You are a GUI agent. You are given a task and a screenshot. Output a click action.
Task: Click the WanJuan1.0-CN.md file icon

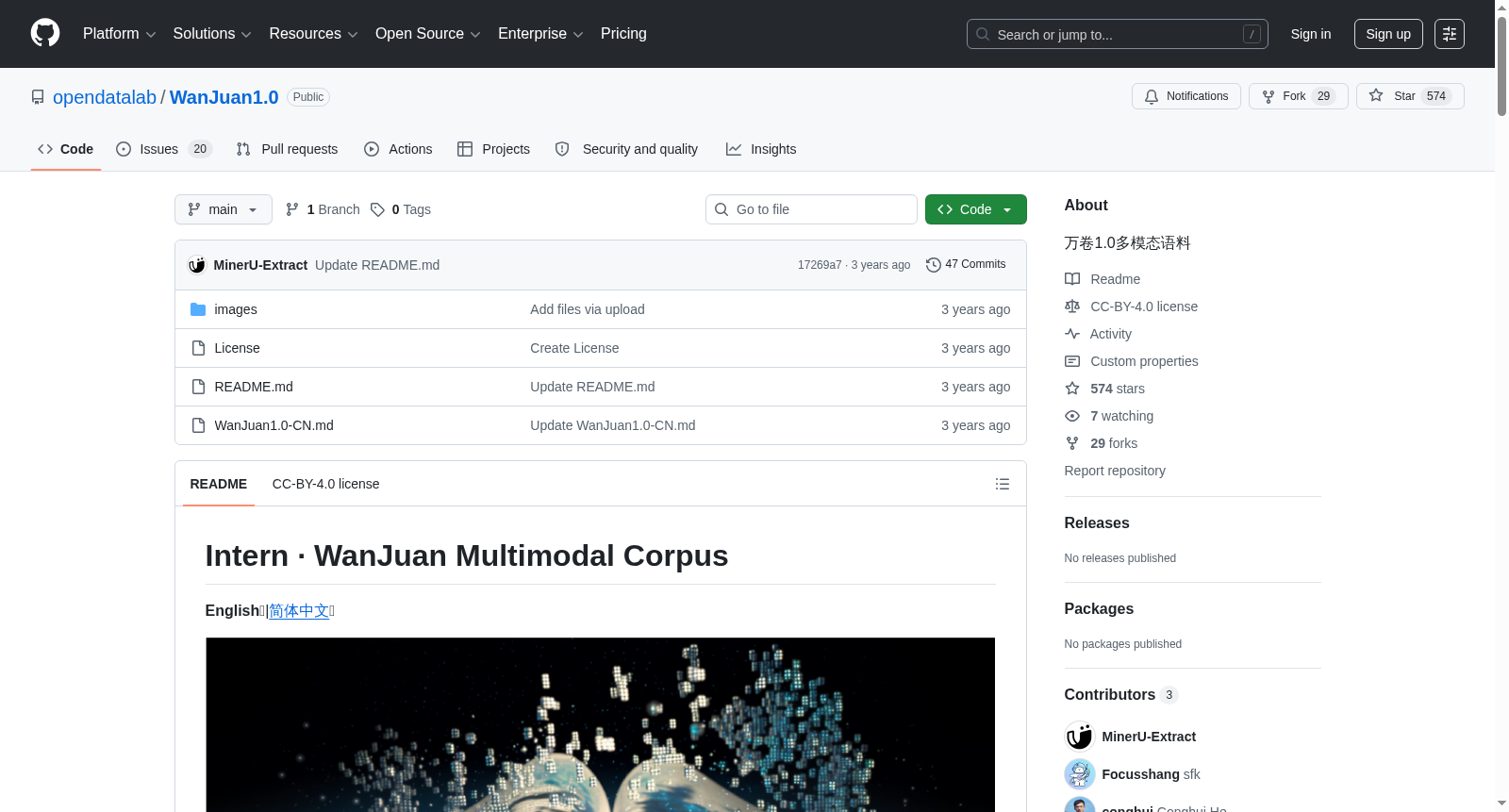point(198,425)
